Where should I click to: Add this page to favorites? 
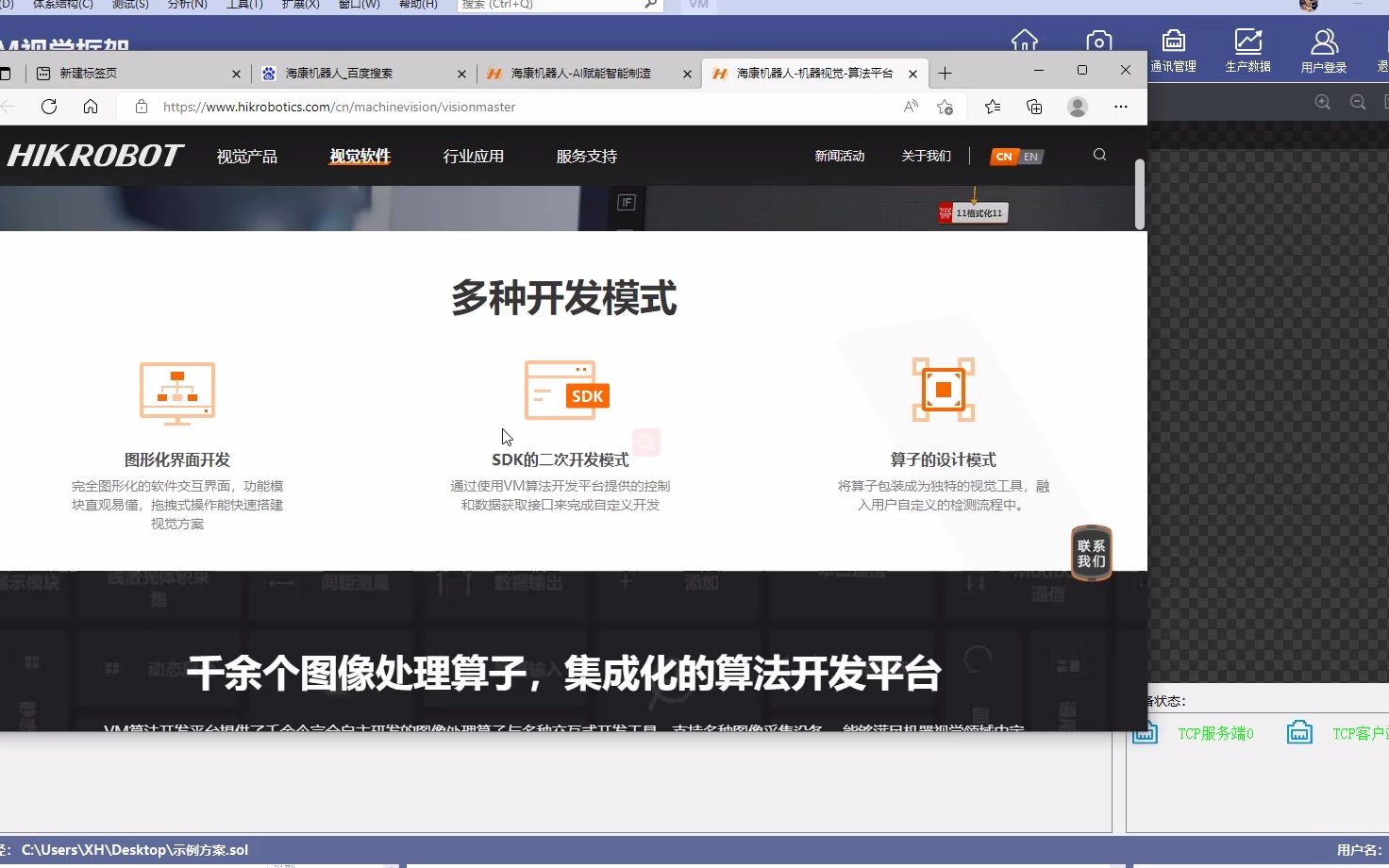[945, 107]
